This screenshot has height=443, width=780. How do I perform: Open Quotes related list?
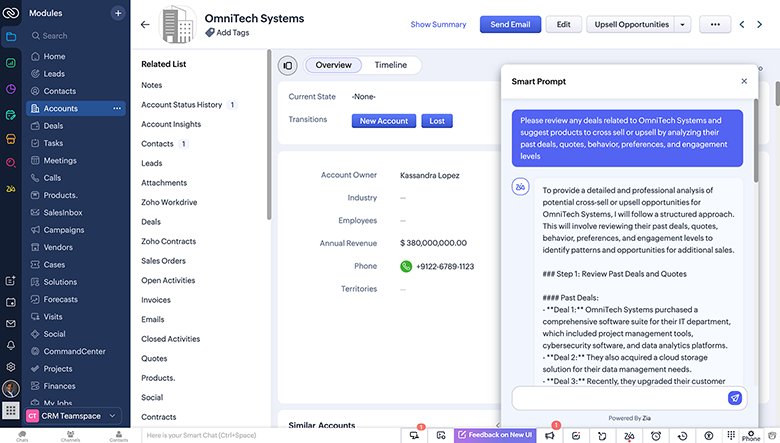tap(154, 358)
